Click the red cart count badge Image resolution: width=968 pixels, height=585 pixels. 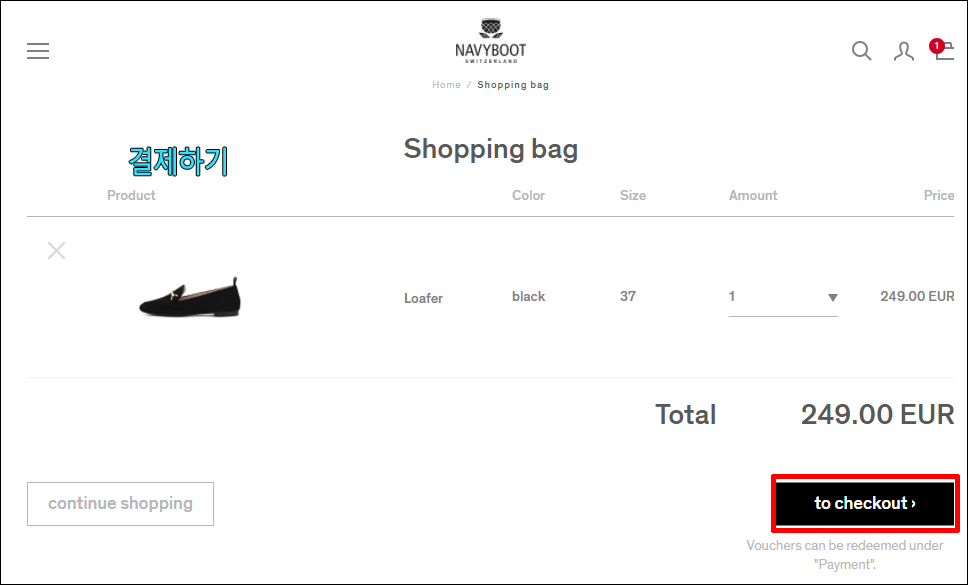pyautogui.click(x=937, y=46)
